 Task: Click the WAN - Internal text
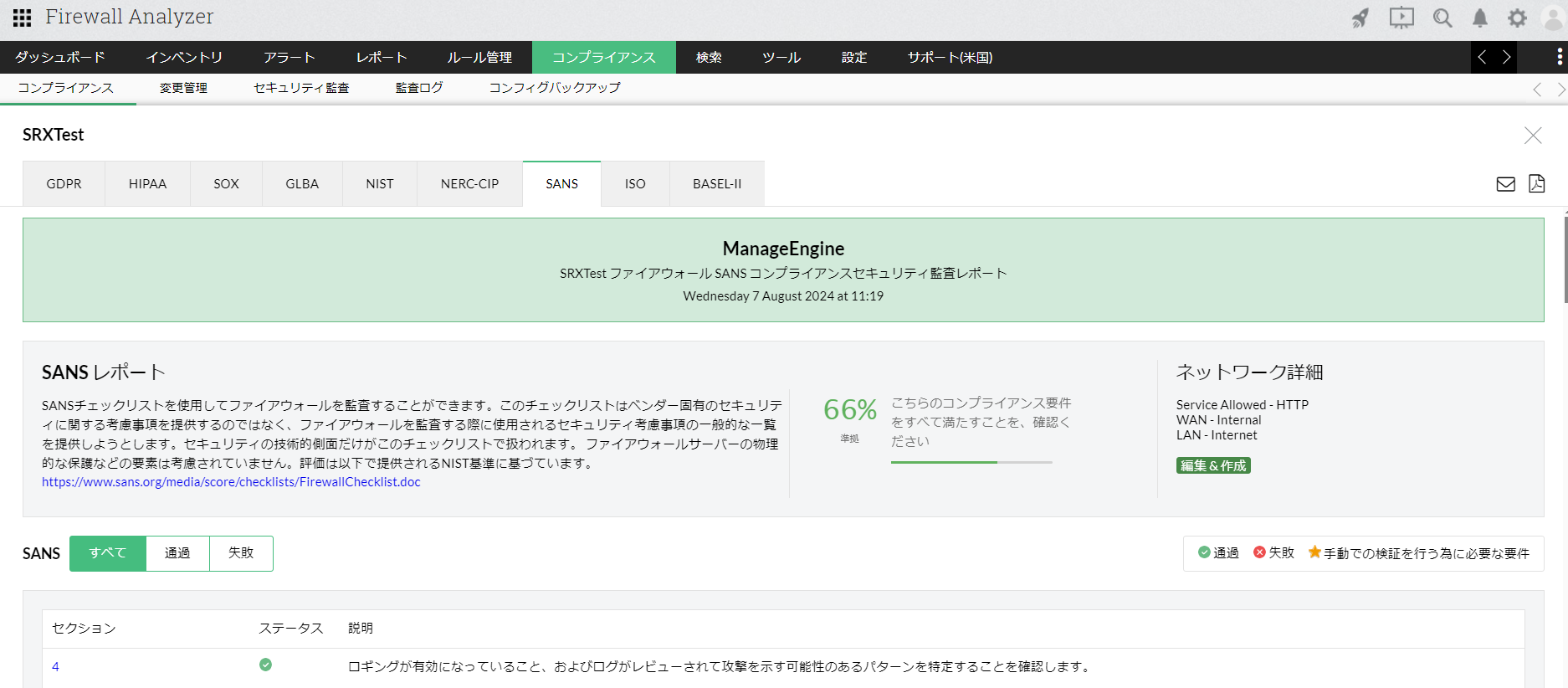click(x=1218, y=420)
